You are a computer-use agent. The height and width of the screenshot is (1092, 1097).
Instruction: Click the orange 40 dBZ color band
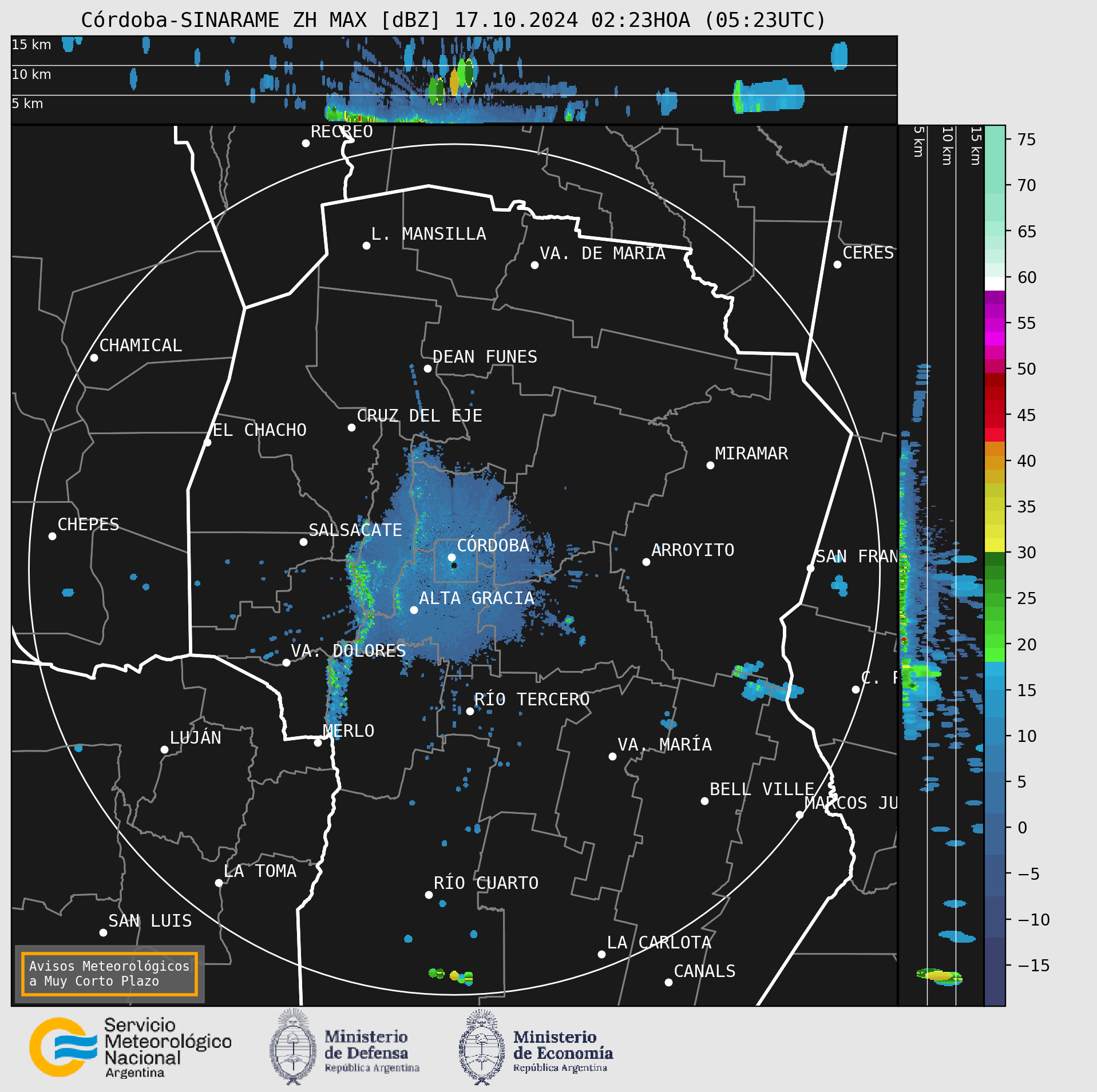(x=995, y=448)
